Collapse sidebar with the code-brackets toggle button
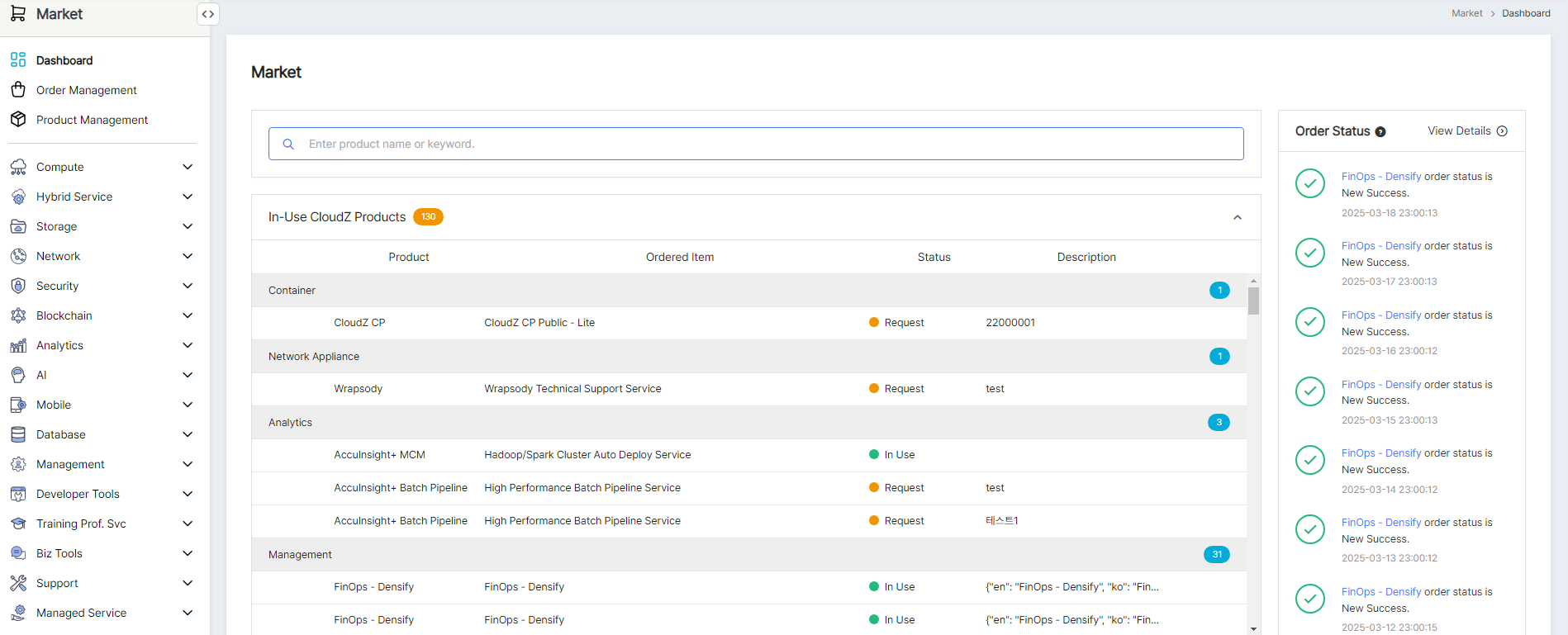The height and width of the screenshot is (635, 1568). coord(208,14)
